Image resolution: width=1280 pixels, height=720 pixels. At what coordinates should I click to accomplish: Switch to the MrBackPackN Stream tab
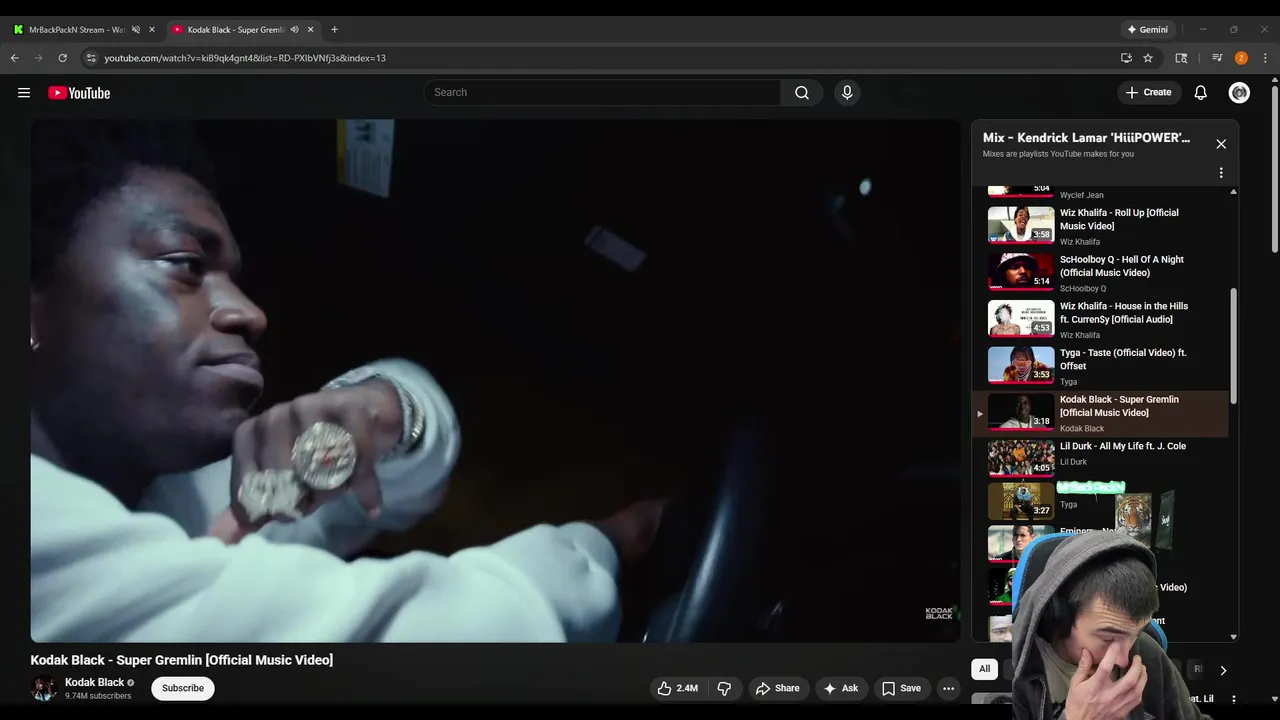pyautogui.click(x=84, y=29)
